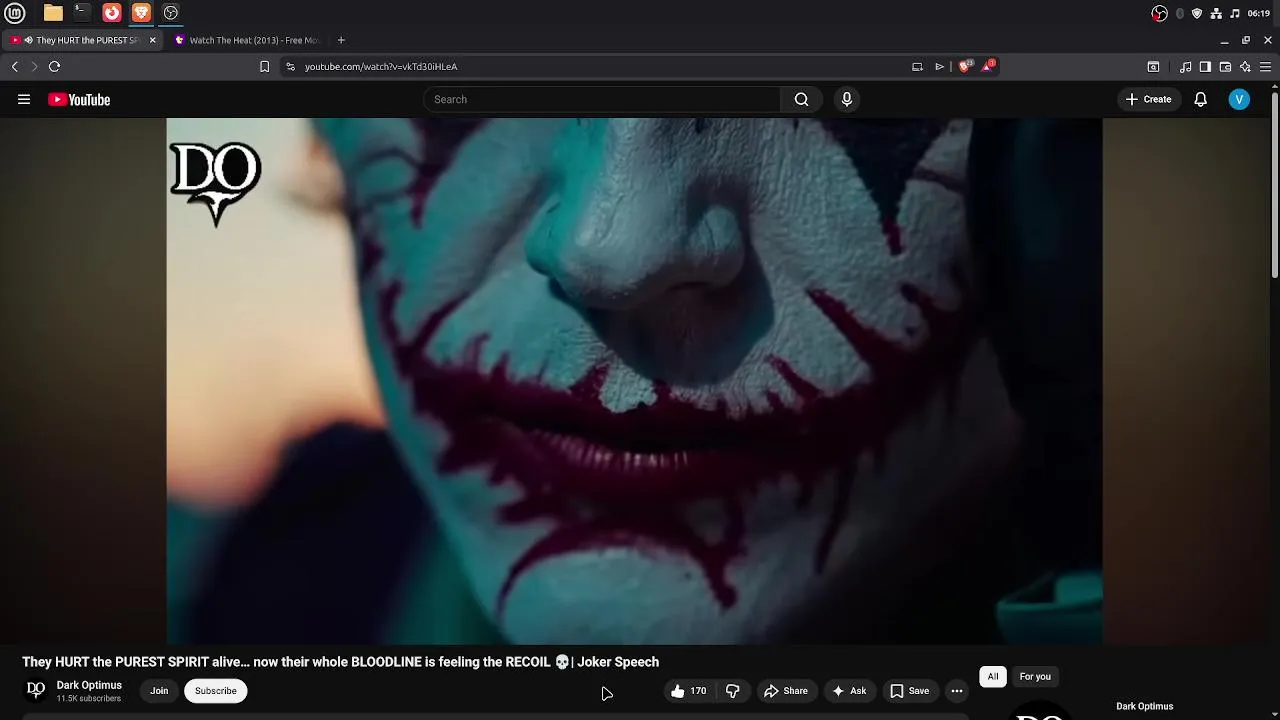The image size is (1280, 720).
Task: Click the DO watermark on the video
Action: [x=215, y=184]
